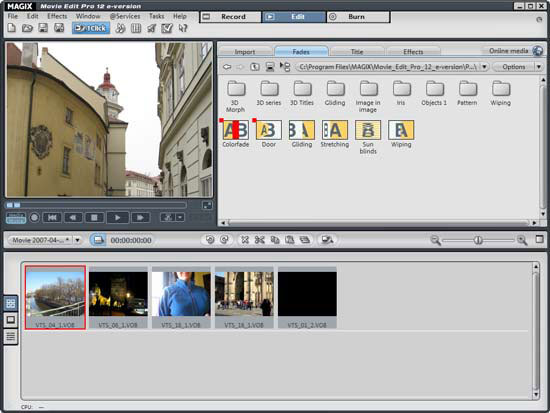Select the Stretching transition

335,134
